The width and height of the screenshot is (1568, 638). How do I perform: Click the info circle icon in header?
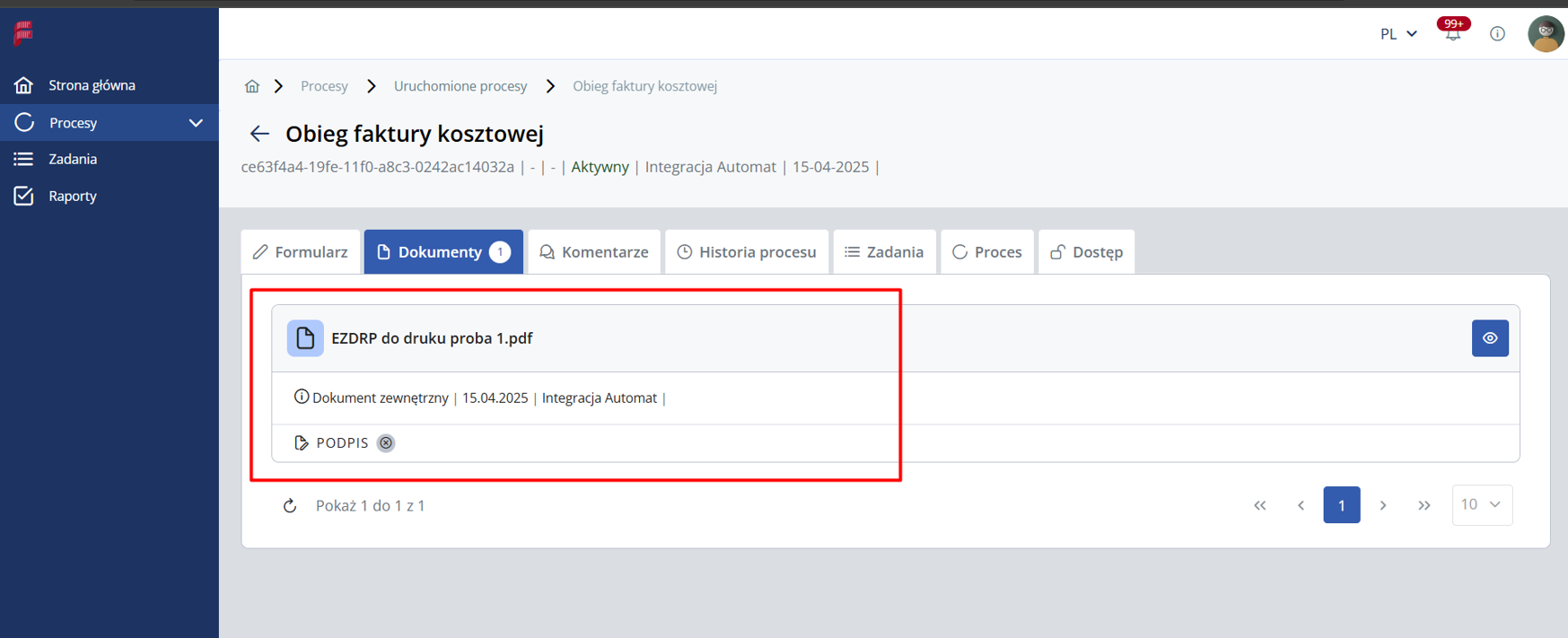1497,34
